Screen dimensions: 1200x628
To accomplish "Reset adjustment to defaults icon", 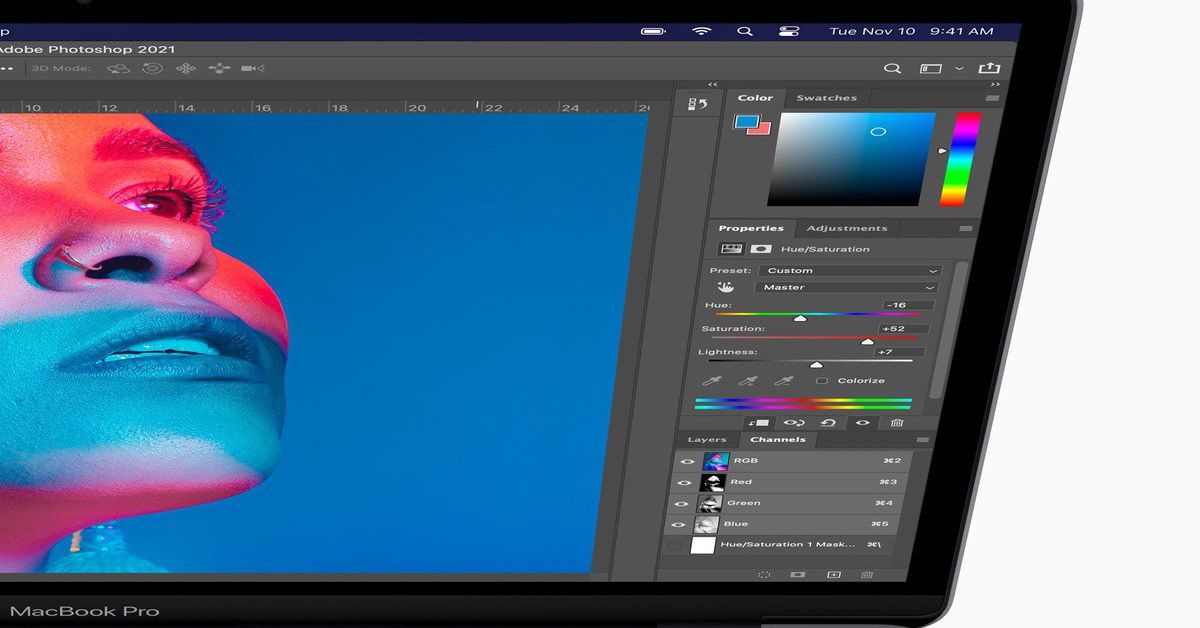I will [x=828, y=422].
